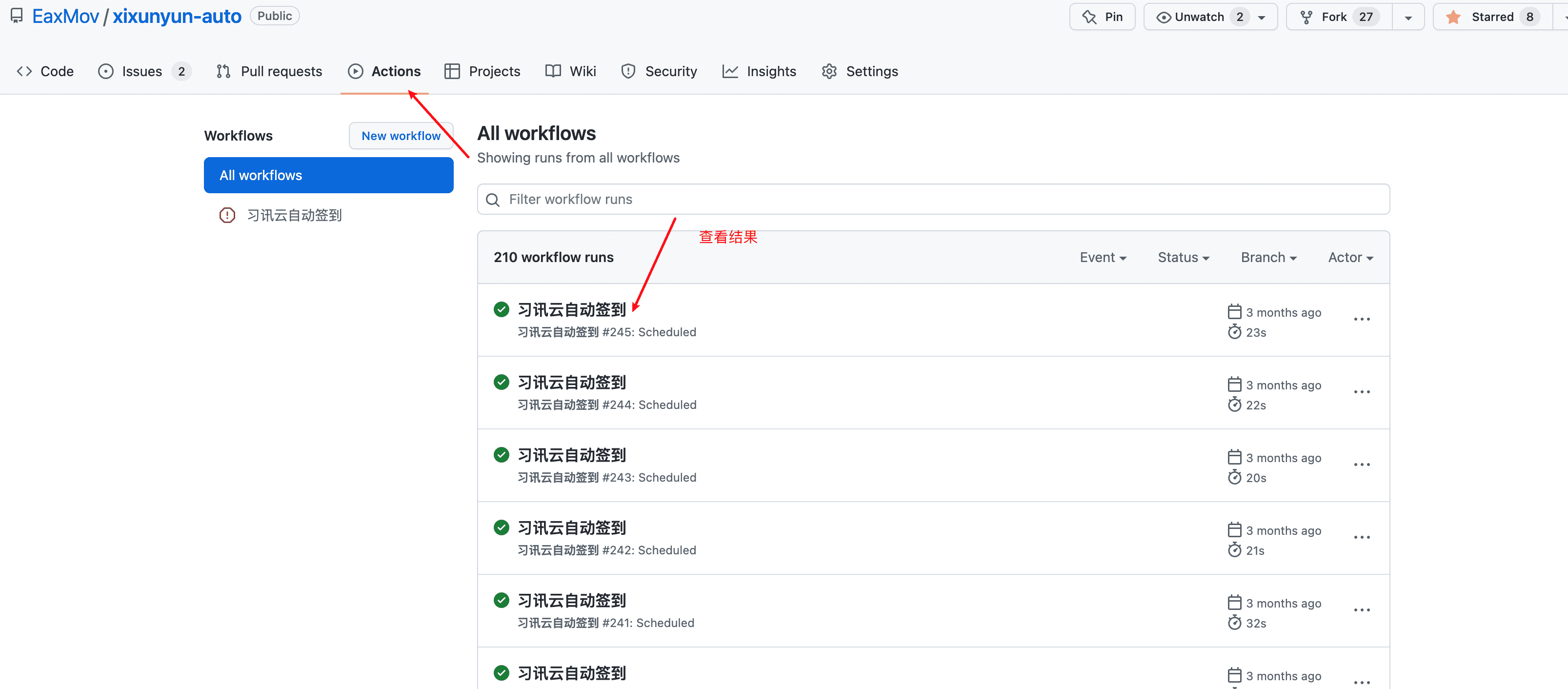
Task: Click the star icon on Starred
Action: (1453, 17)
